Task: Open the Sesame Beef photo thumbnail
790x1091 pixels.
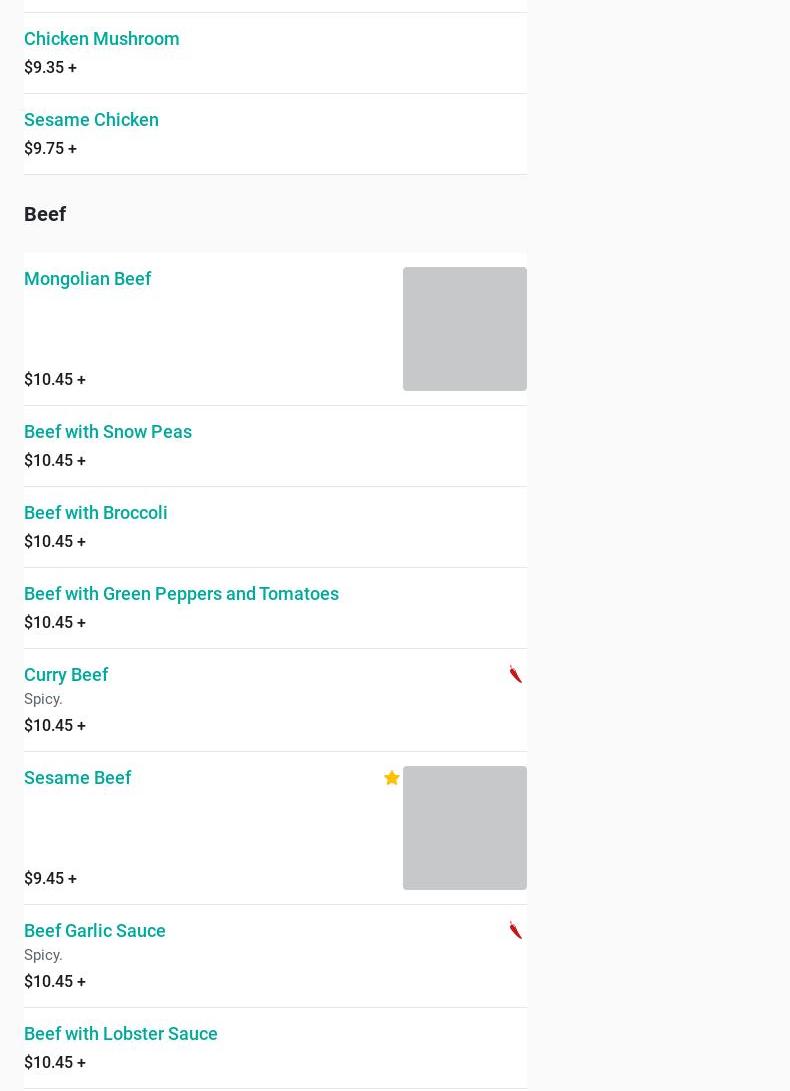Action: point(464,828)
